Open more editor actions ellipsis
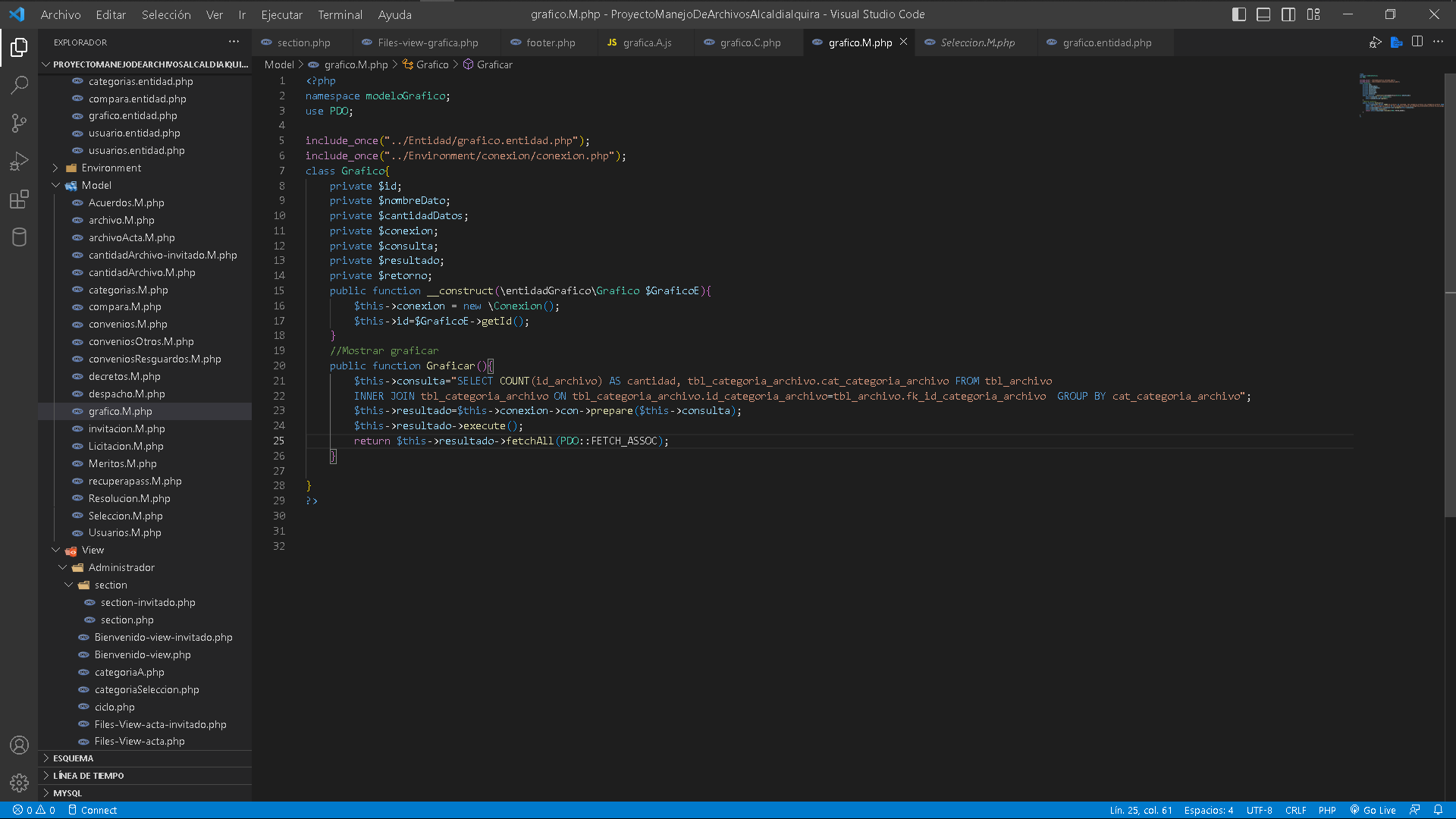The height and width of the screenshot is (819, 1456). click(x=1439, y=42)
